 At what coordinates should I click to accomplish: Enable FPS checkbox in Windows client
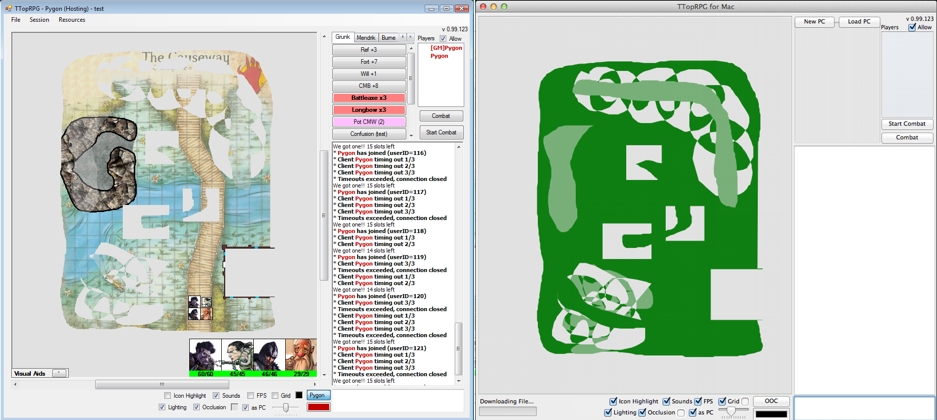(250, 396)
